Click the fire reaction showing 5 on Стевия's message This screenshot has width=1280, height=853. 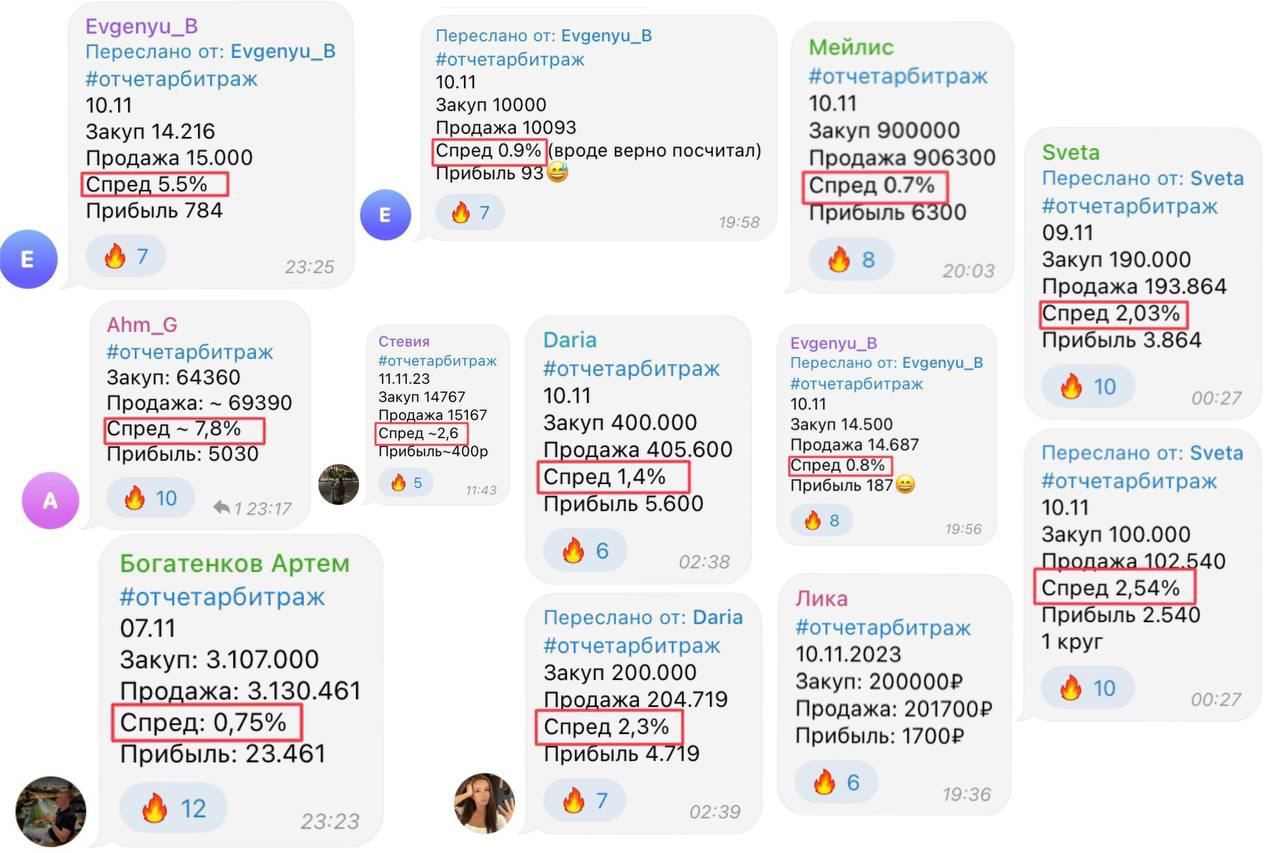point(406,483)
